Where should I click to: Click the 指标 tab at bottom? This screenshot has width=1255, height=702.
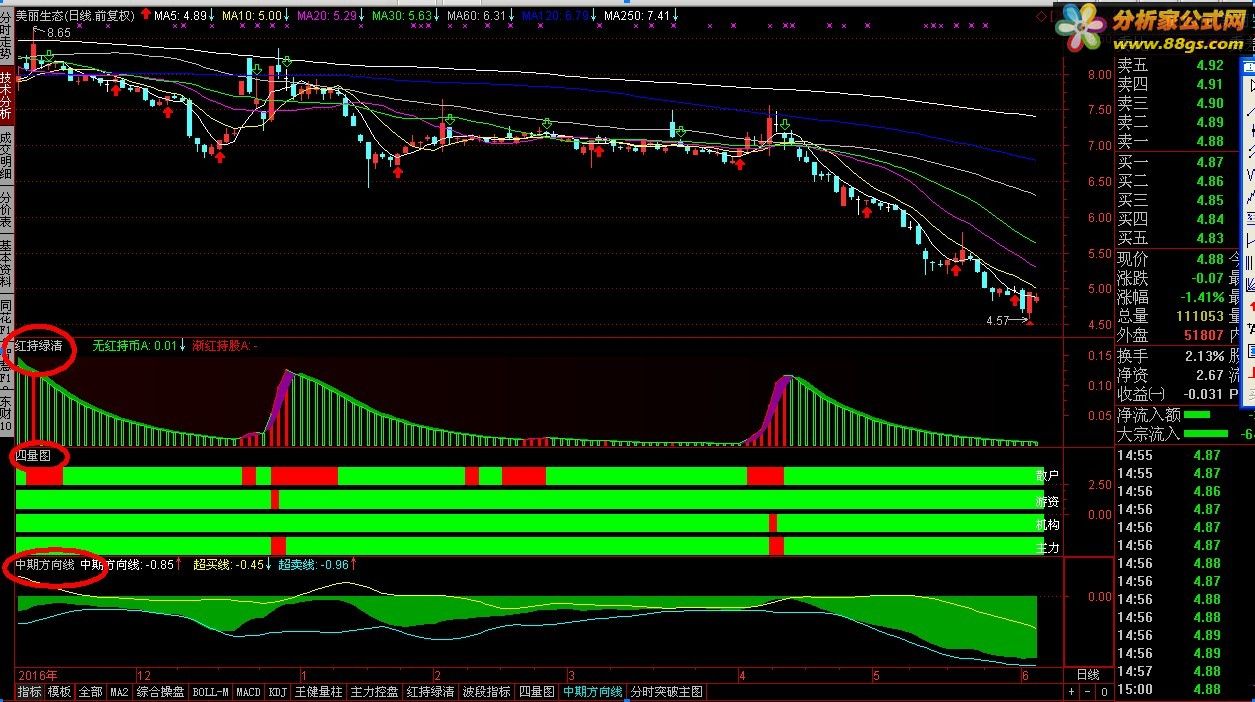30,692
